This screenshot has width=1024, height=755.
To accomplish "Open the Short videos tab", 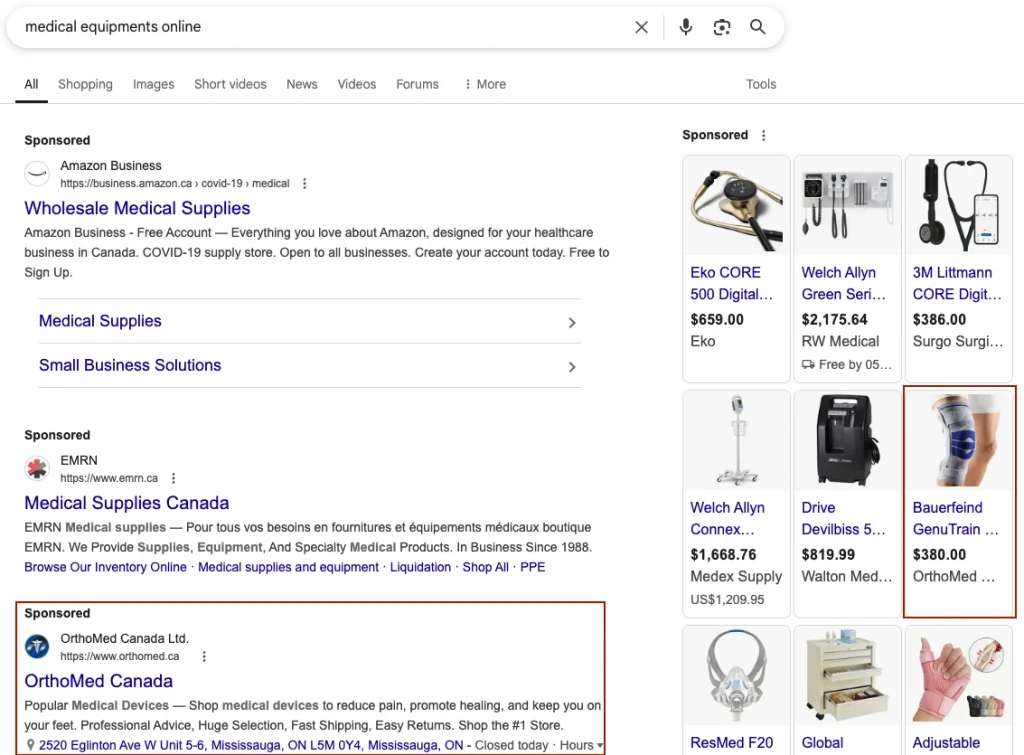I will tap(231, 84).
